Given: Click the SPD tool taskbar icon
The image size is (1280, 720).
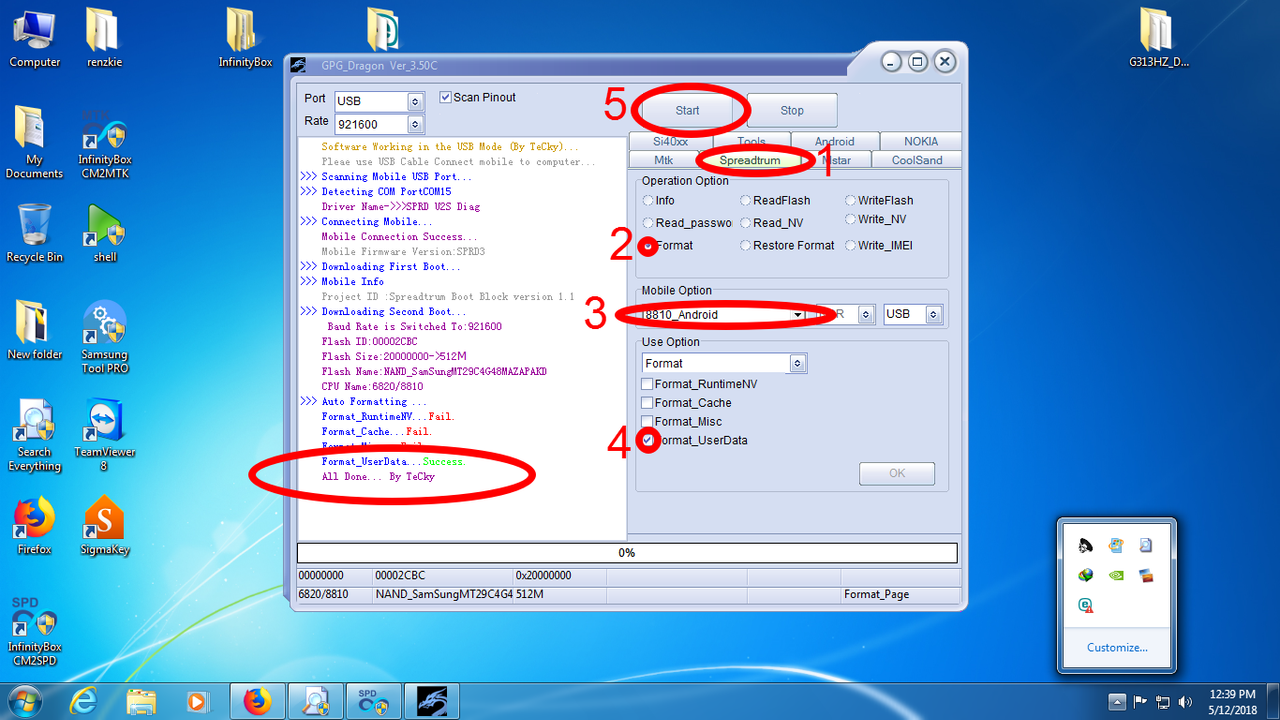Looking at the screenshot, I should pyautogui.click(x=373, y=701).
